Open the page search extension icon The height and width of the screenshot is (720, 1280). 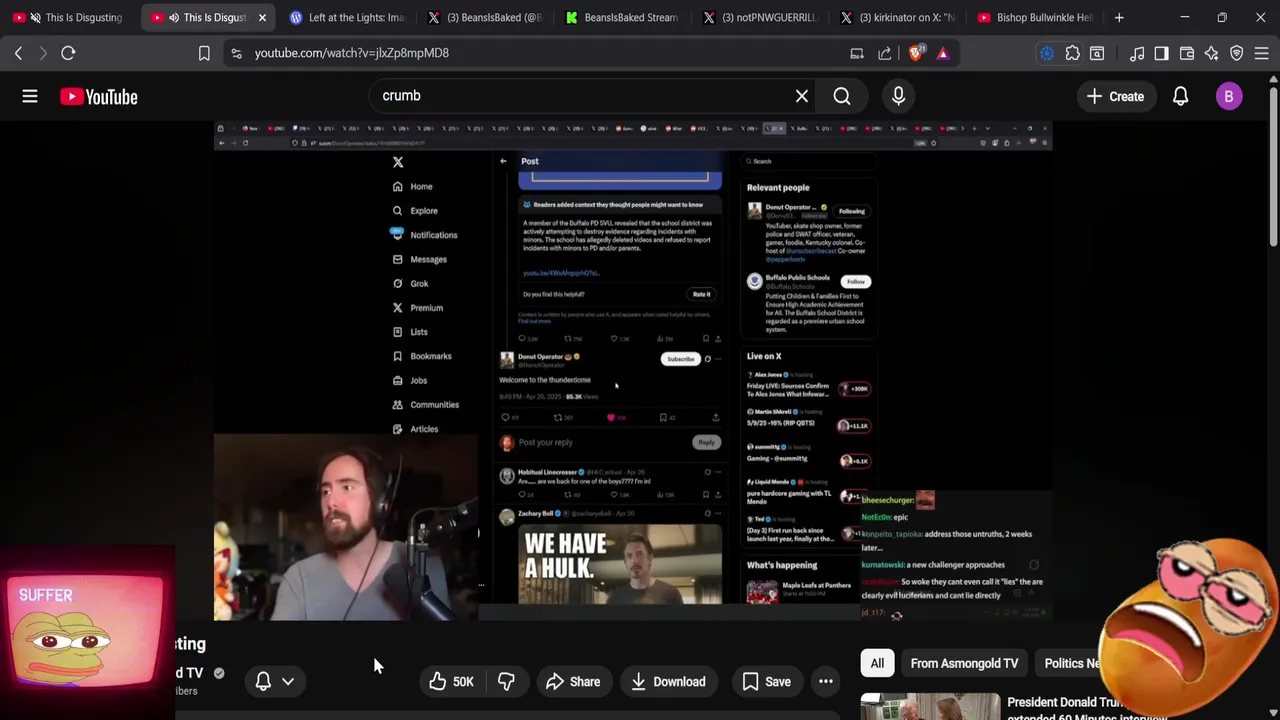1097,53
